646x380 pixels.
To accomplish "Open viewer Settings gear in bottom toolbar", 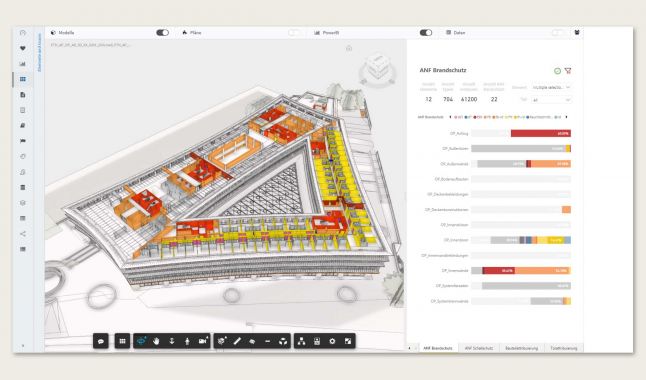I will coord(332,341).
